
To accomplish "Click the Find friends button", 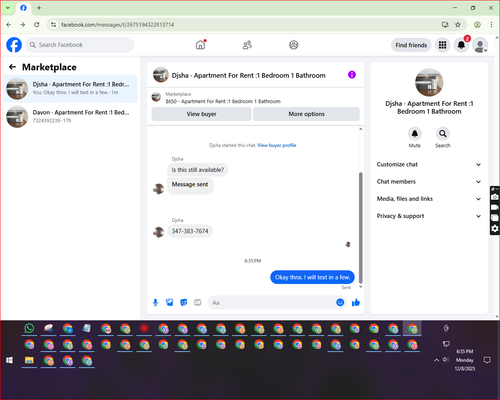I will 411,45.
